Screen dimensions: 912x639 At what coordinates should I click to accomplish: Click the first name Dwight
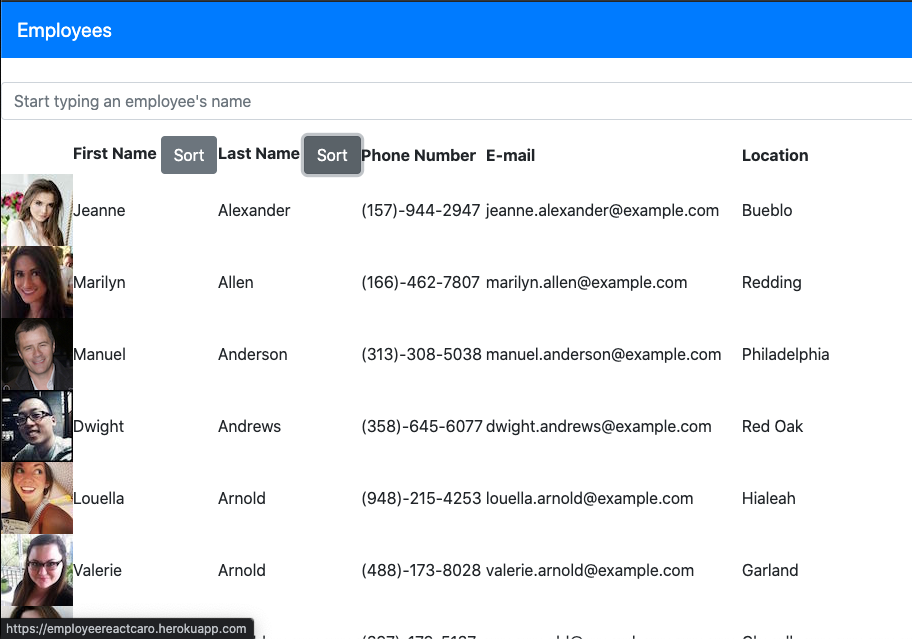tap(98, 427)
